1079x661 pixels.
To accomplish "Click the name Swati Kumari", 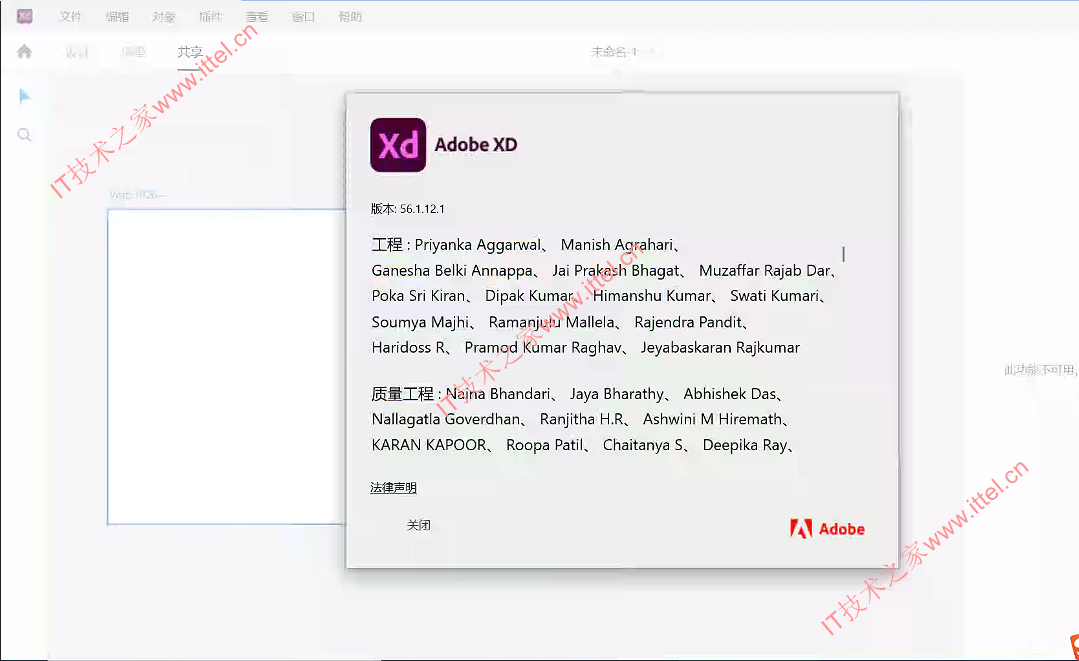I will [x=774, y=296].
